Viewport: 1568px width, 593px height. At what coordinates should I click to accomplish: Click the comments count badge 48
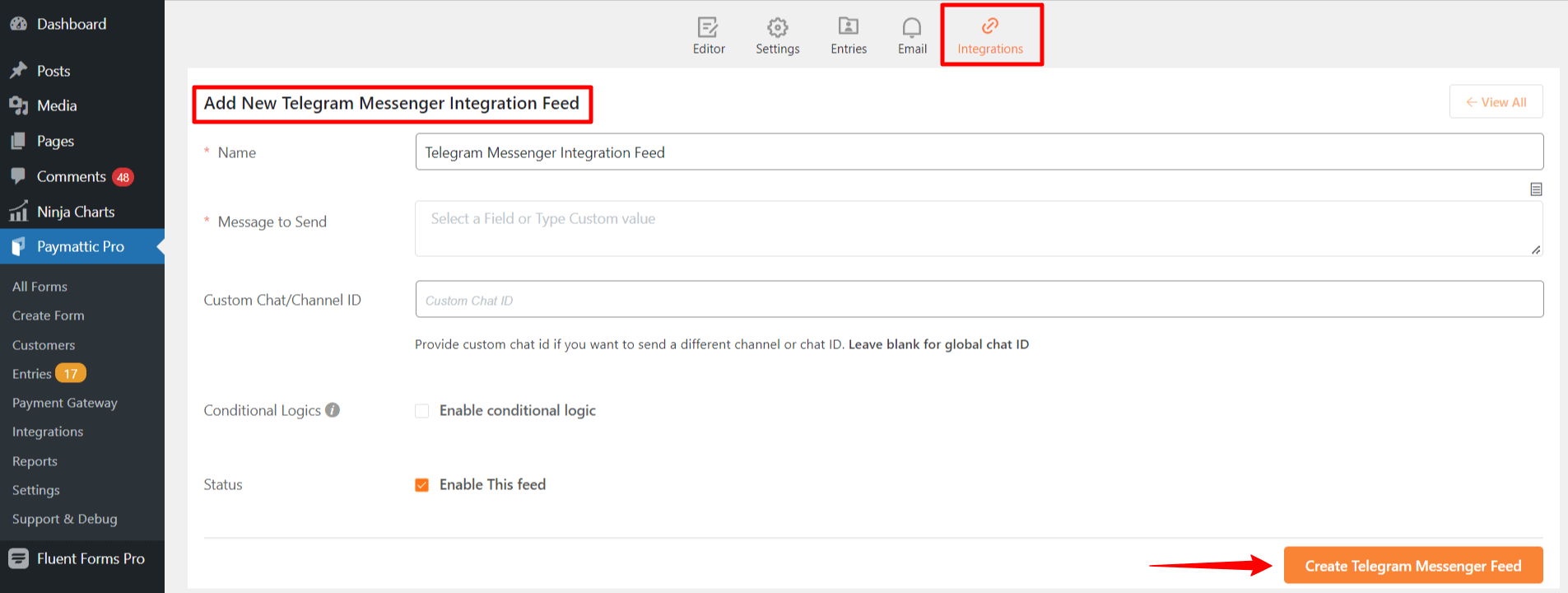click(123, 177)
